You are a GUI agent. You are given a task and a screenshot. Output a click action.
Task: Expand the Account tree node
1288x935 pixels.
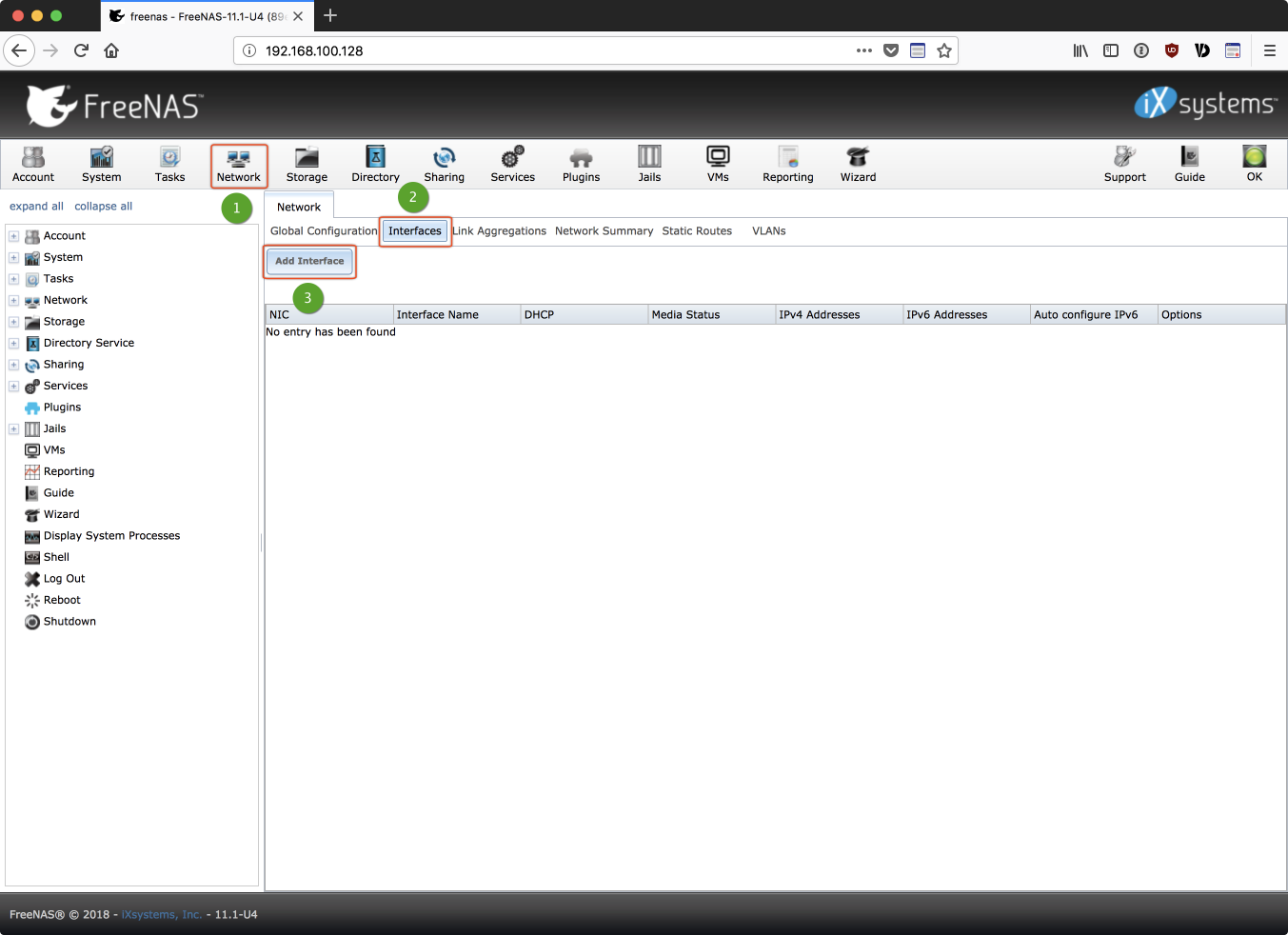coord(14,236)
